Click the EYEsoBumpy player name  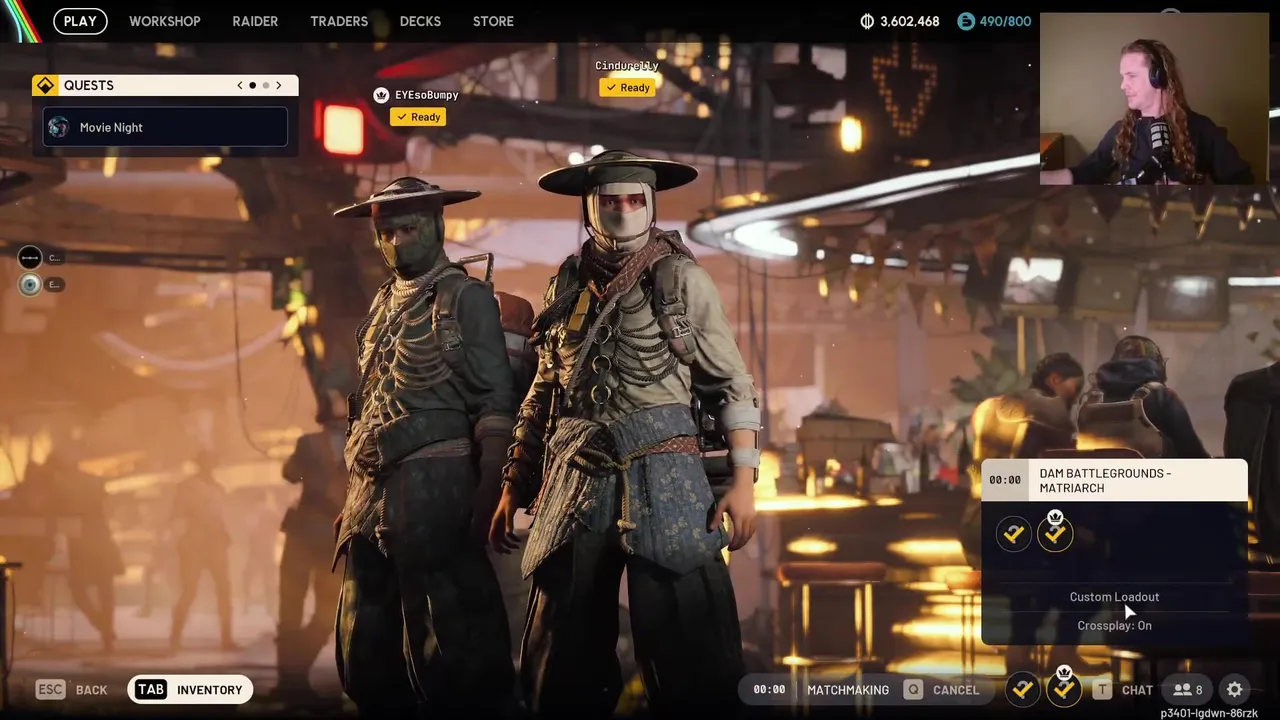427,95
